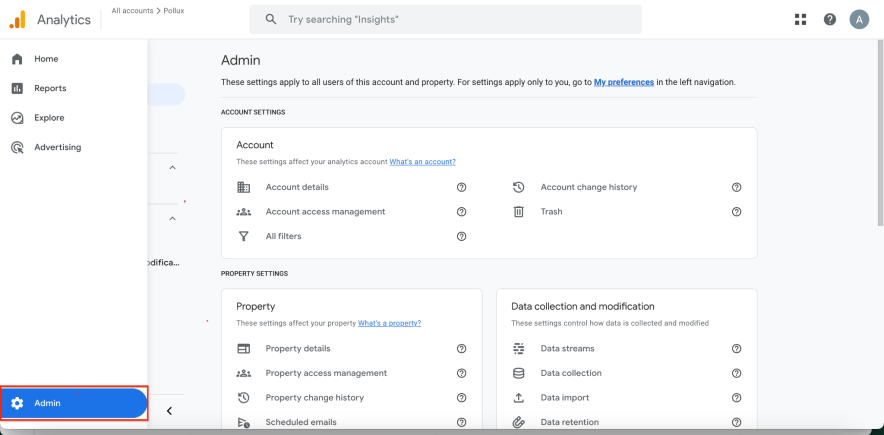Collapse the lower section chevron in admin nav

click(x=173, y=219)
